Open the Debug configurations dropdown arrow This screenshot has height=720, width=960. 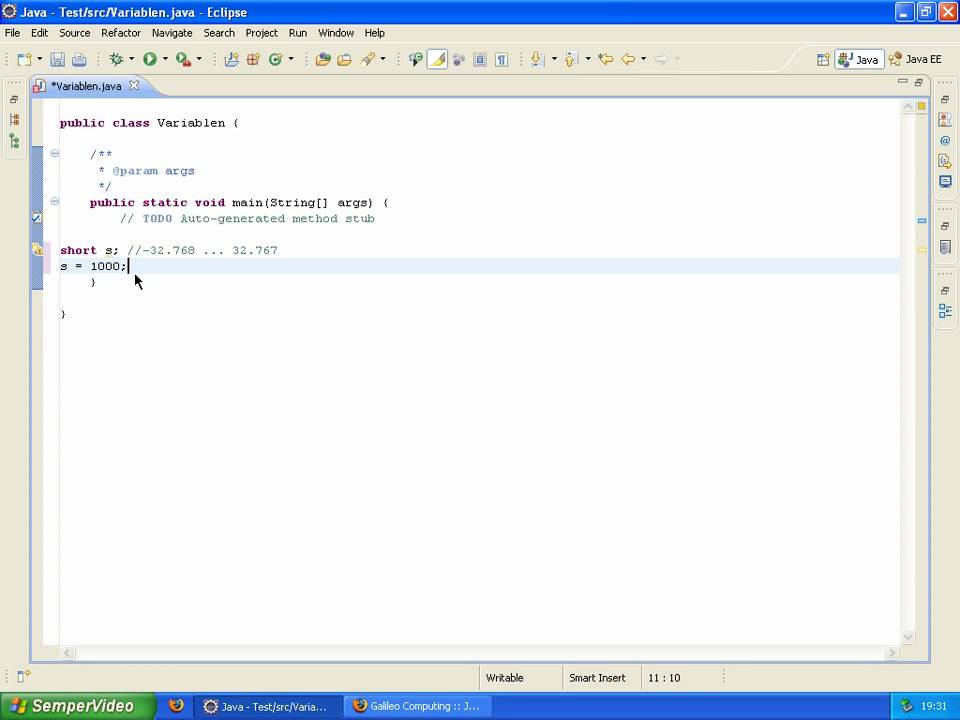point(131,59)
